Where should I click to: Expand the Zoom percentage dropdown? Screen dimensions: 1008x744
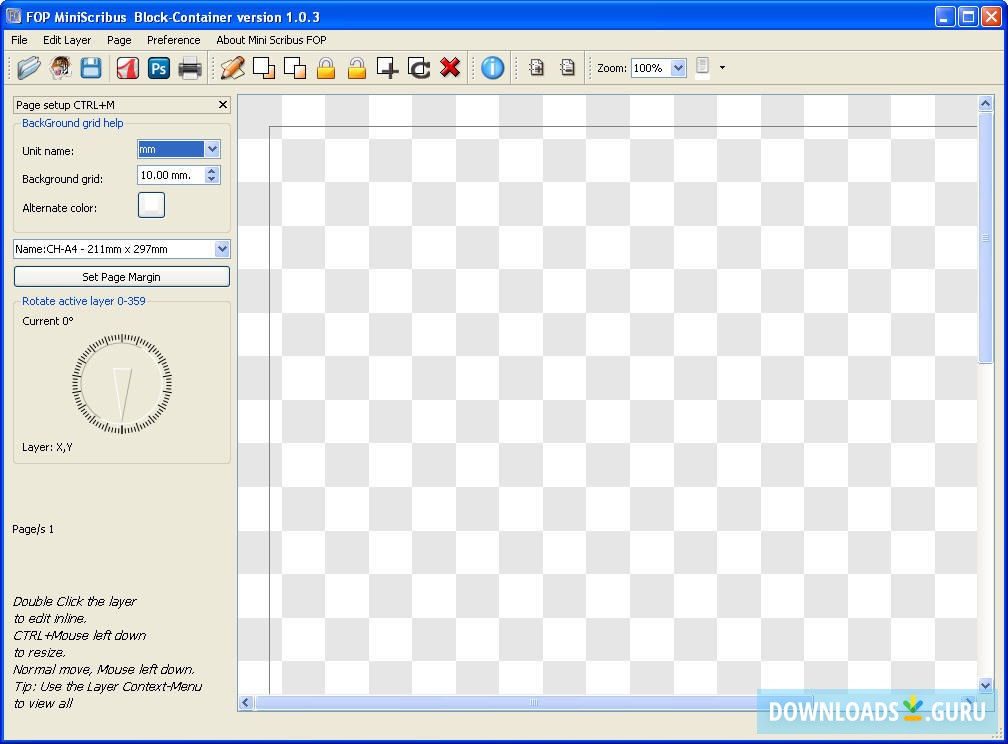click(x=678, y=68)
